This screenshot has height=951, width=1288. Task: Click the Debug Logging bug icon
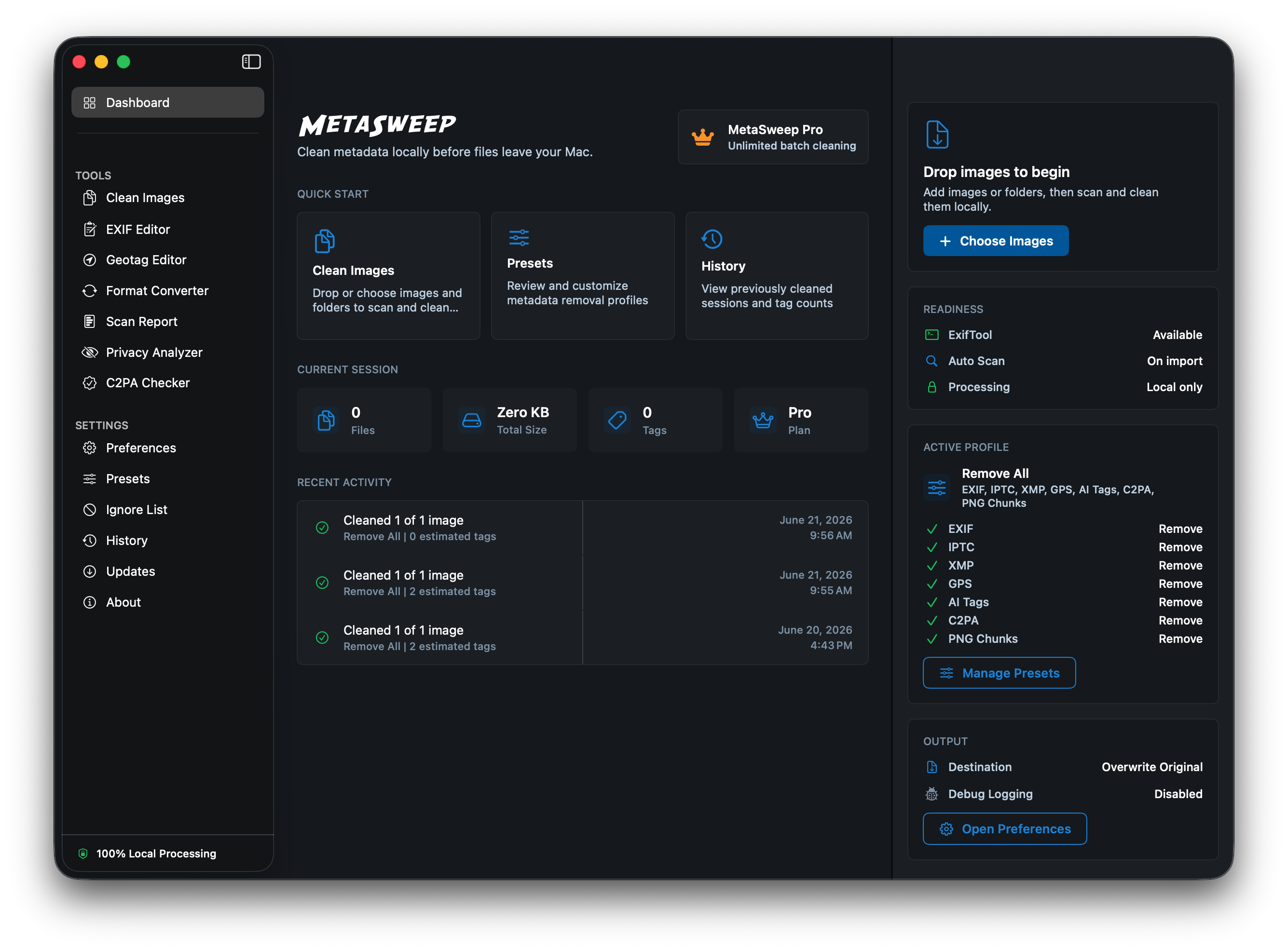[x=932, y=794]
